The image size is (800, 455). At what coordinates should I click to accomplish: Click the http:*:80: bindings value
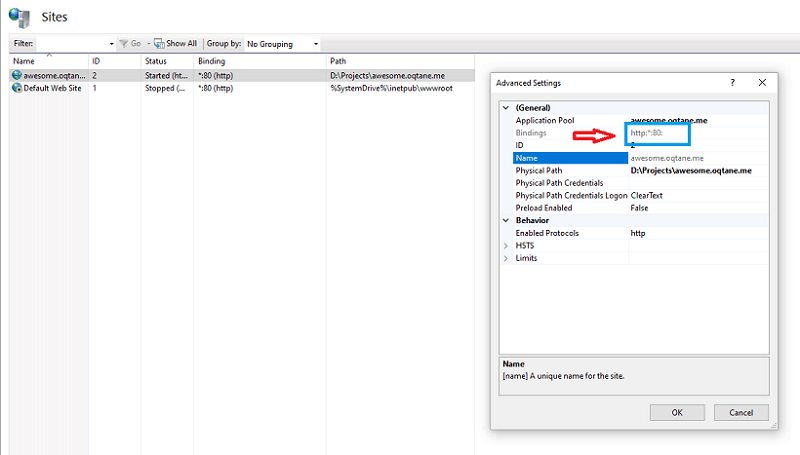point(646,133)
